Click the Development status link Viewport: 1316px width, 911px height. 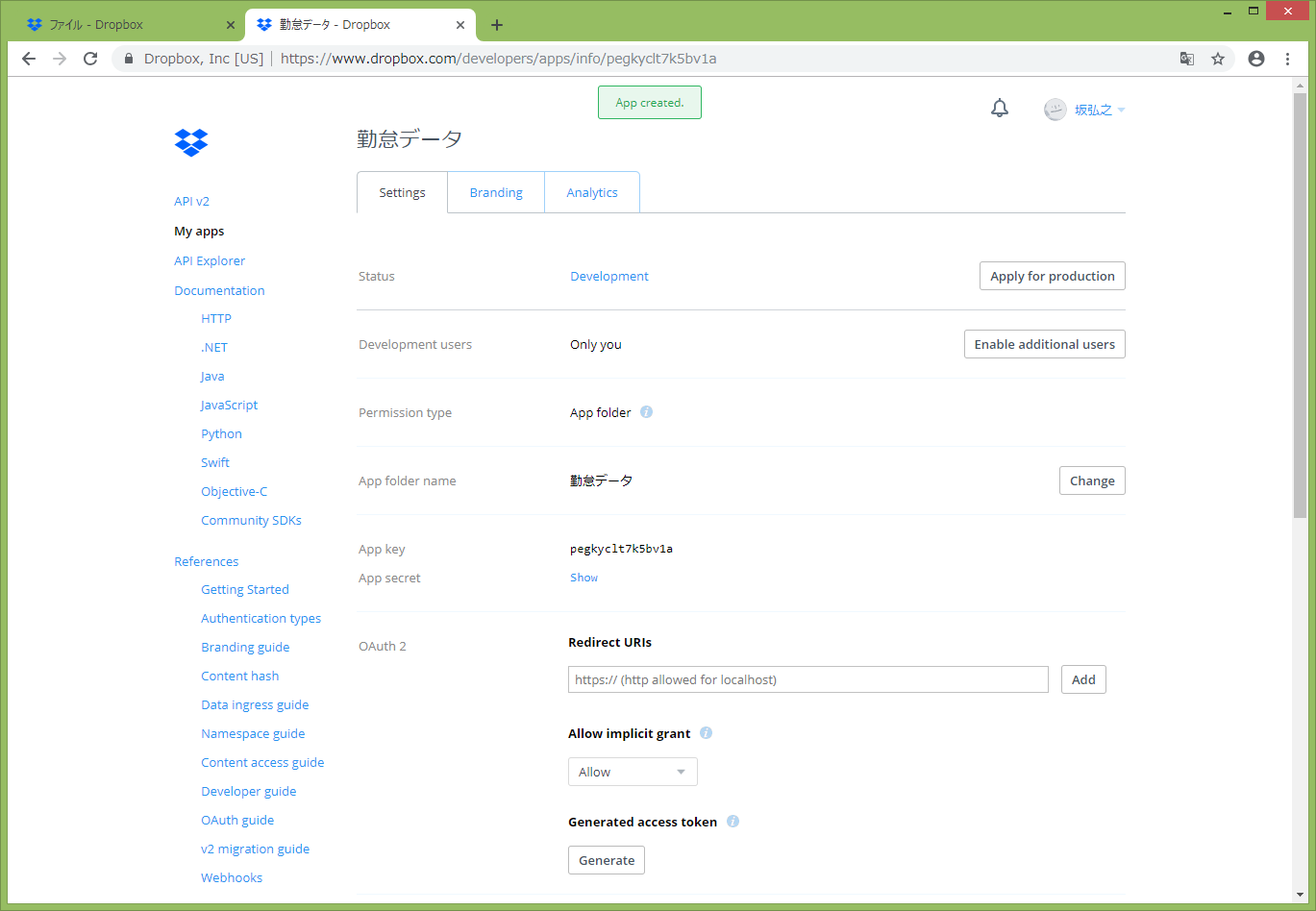point(609,276)
